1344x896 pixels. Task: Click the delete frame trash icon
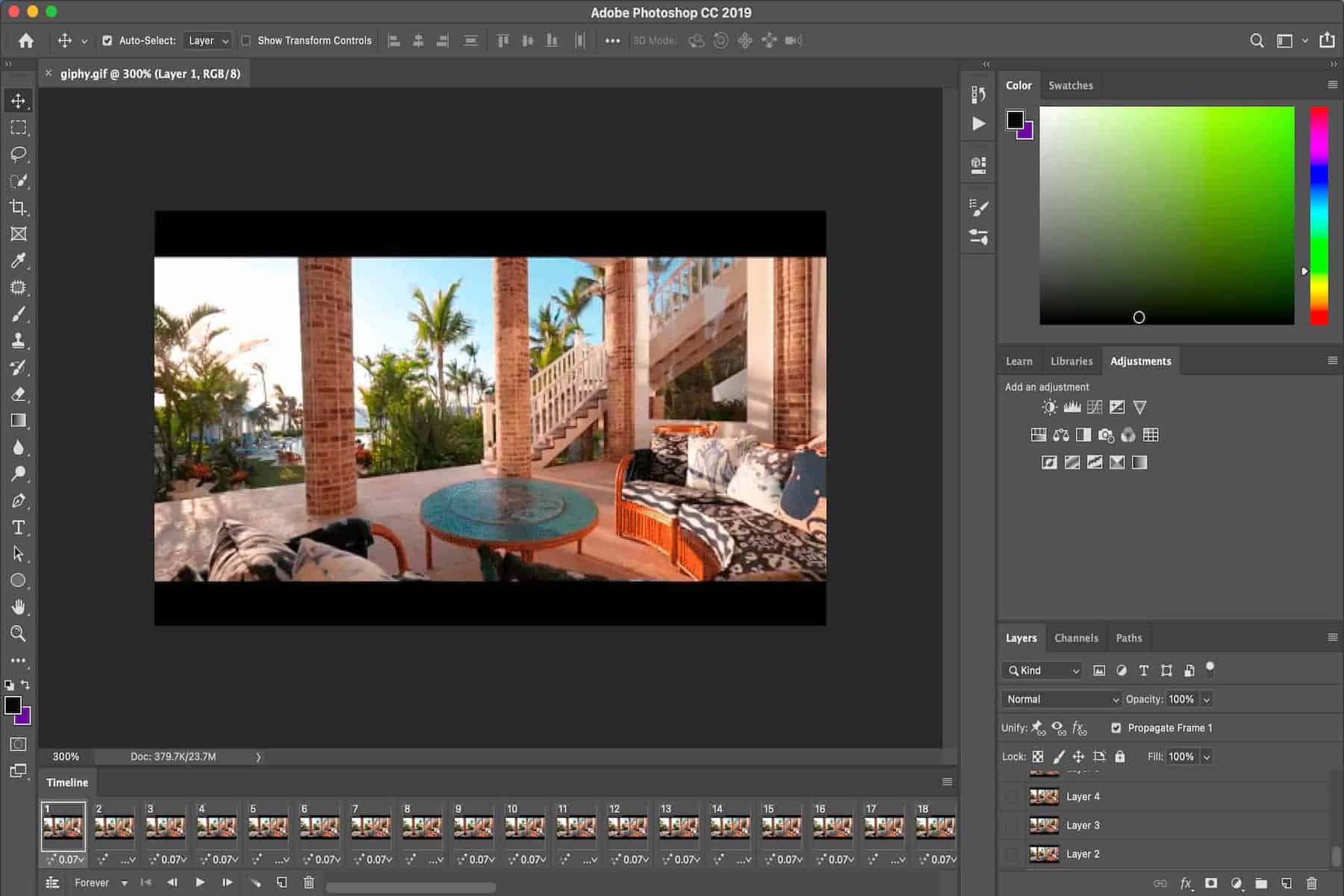(308, 882)
